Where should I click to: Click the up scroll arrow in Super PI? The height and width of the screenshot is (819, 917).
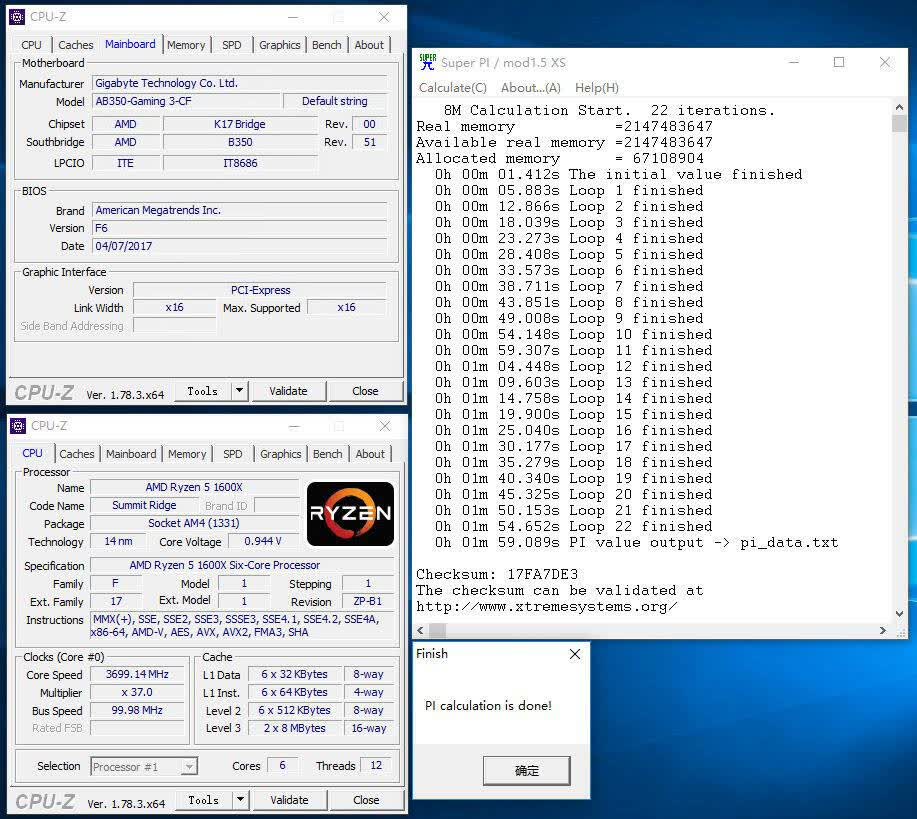coord(899,107)
